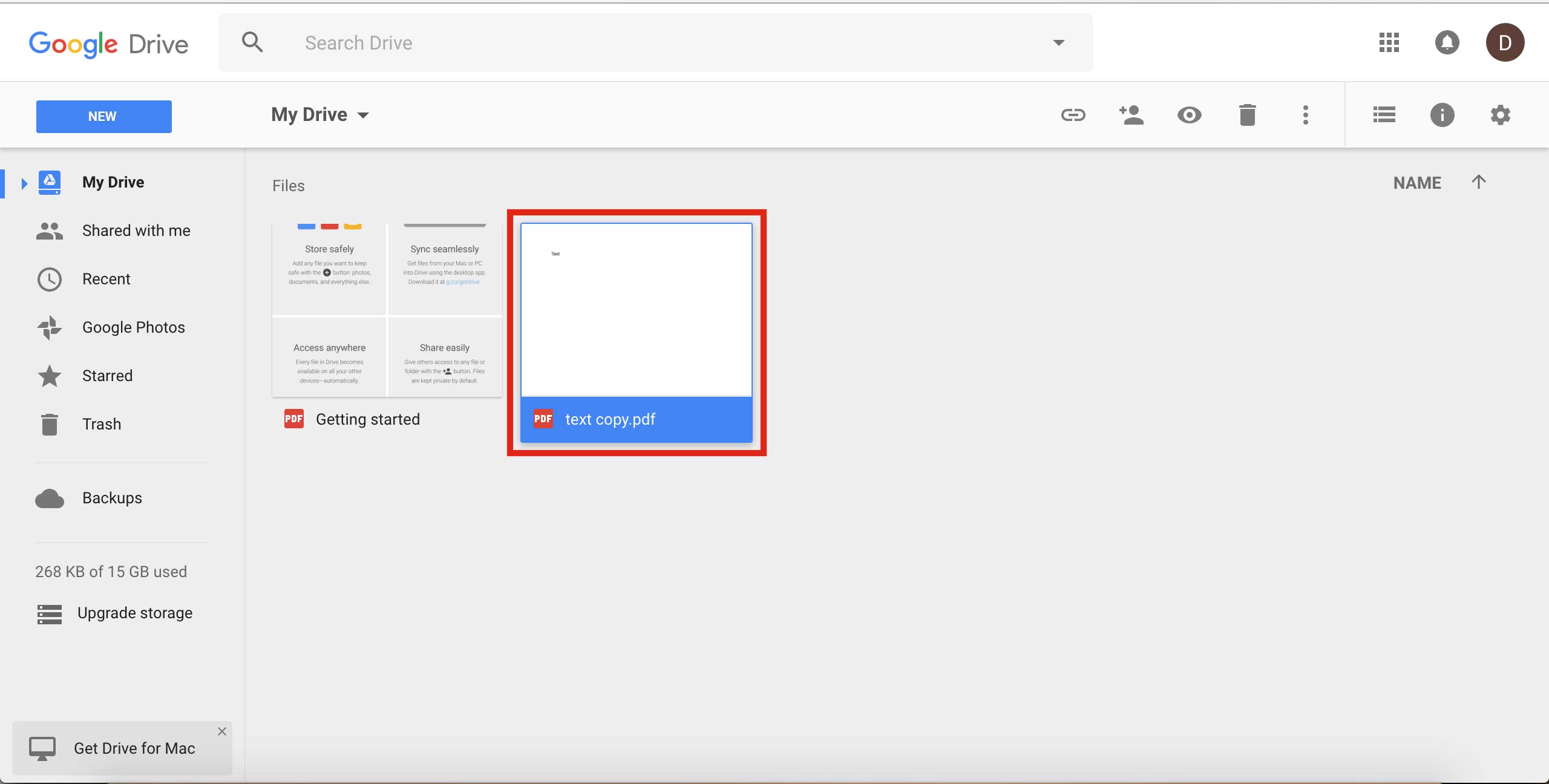Toggle preview with the eye icon
1549x784 pixels.
1189,115
